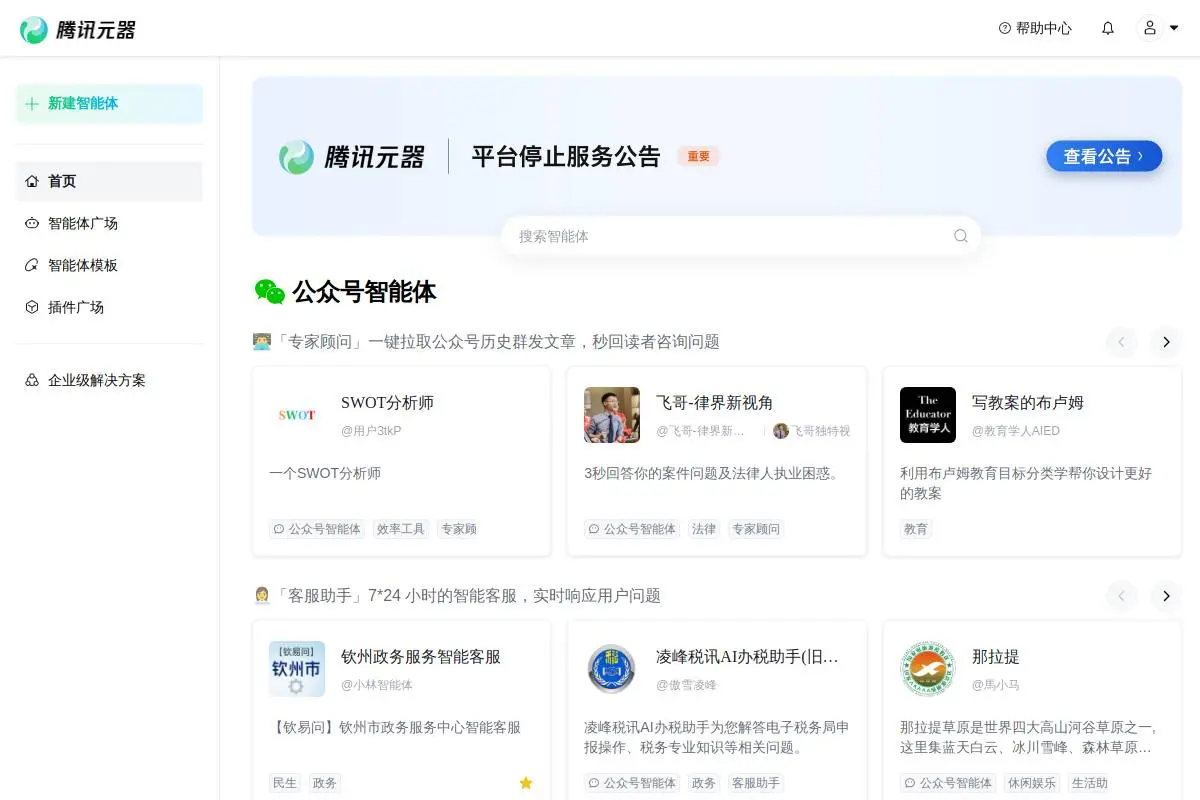
Task: Open the SWOT分析师 agent avatar
Action: click(x=297, y=415)
